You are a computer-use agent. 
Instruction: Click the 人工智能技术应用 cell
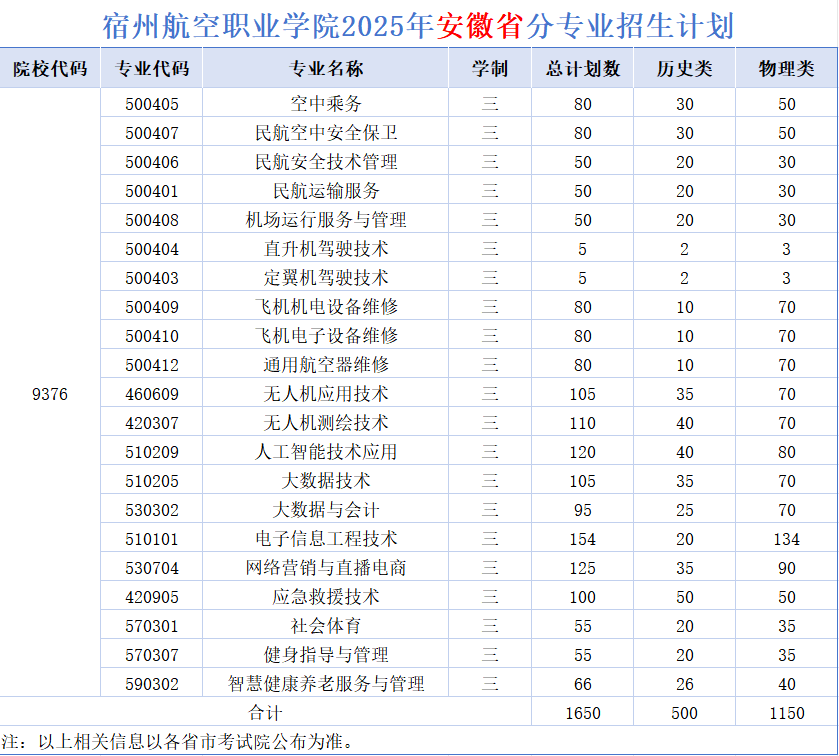tap(326, 452)
